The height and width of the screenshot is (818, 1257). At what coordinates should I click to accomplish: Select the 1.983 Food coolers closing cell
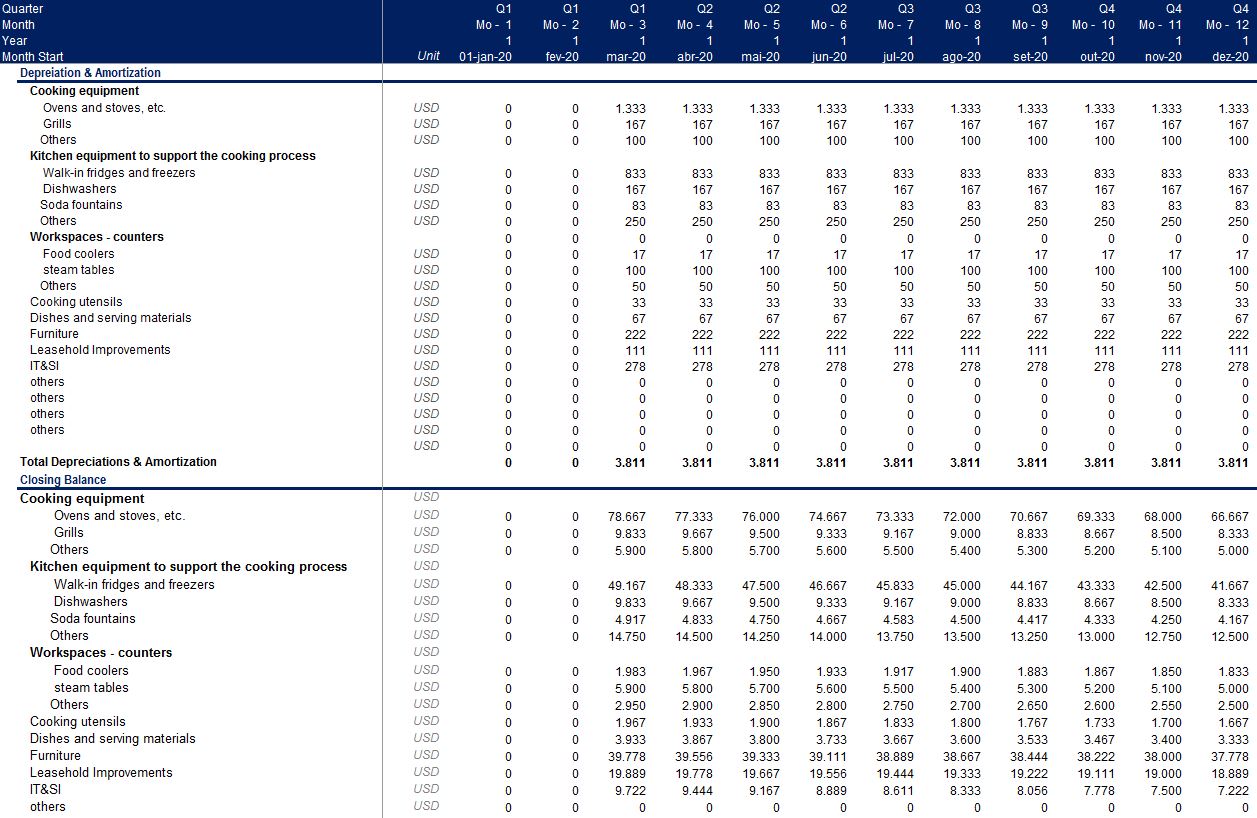(630, 671)
